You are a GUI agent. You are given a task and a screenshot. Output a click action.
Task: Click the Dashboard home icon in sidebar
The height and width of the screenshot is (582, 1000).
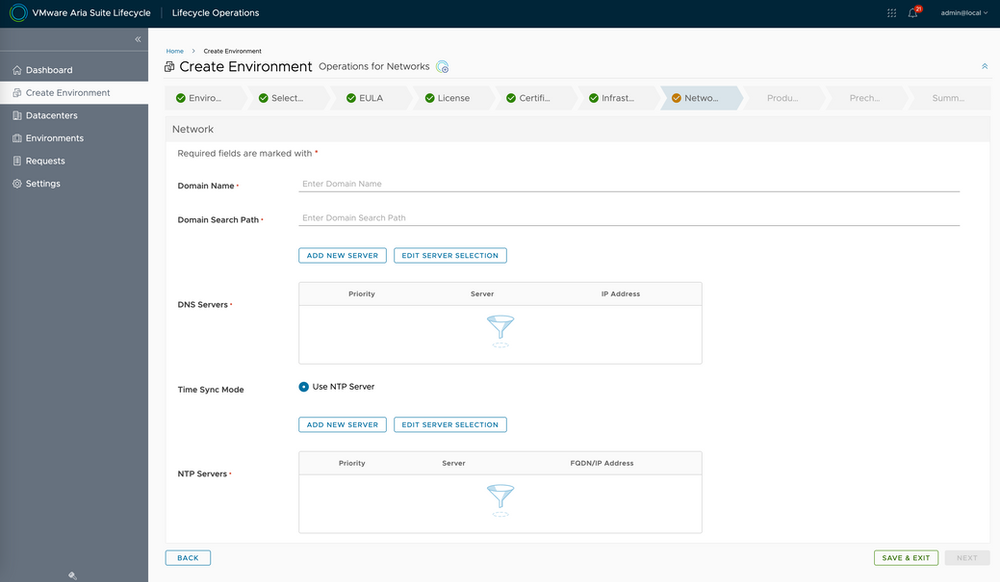click(x=16, y=70)
